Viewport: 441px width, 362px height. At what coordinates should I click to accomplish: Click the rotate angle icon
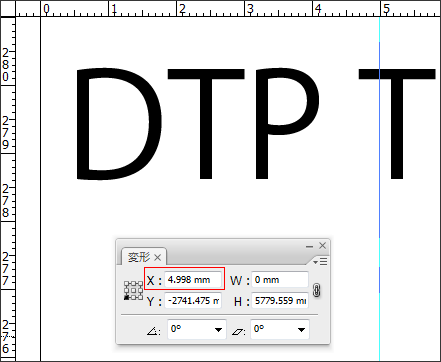[x=154, y=331]
